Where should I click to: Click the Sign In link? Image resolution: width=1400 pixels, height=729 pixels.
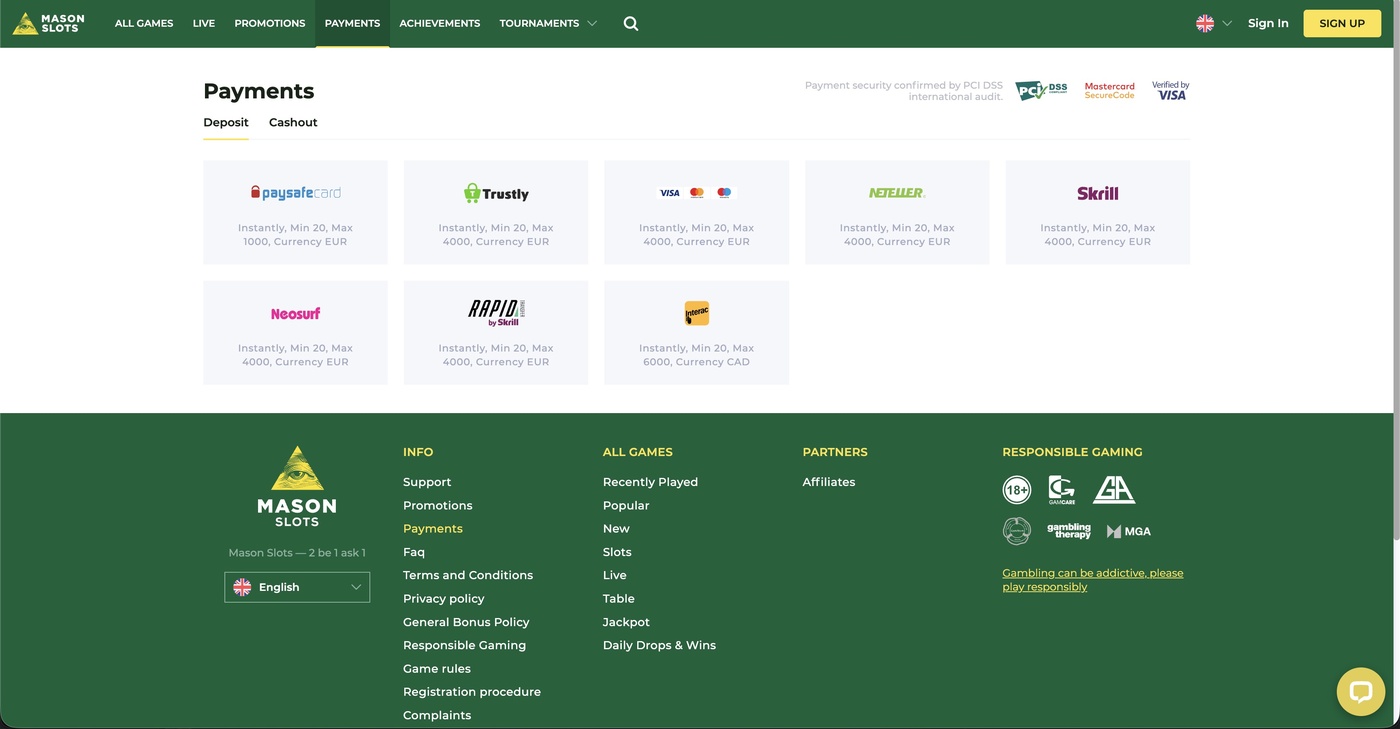click(1268, 23)
